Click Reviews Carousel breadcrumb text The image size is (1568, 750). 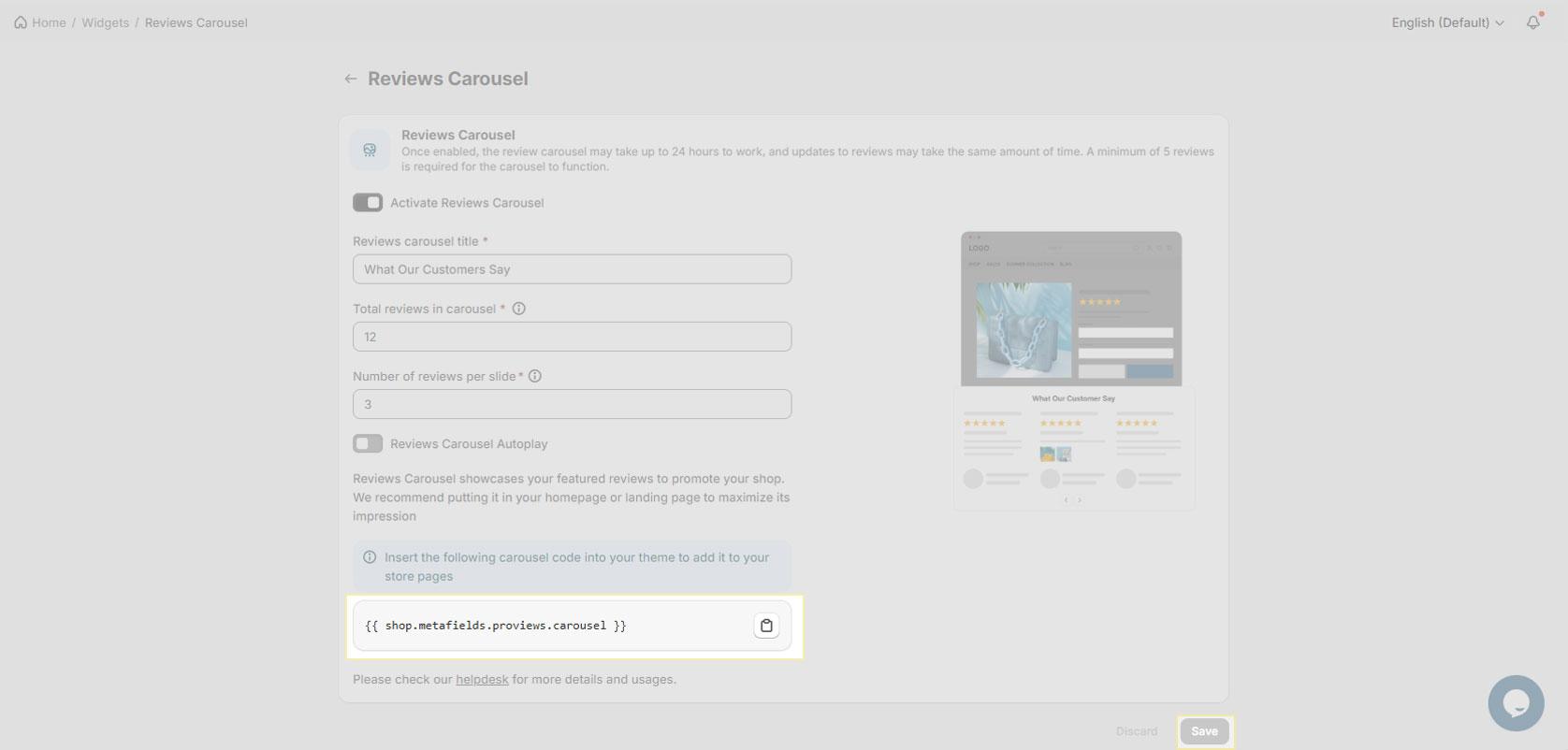click(196, 22)
